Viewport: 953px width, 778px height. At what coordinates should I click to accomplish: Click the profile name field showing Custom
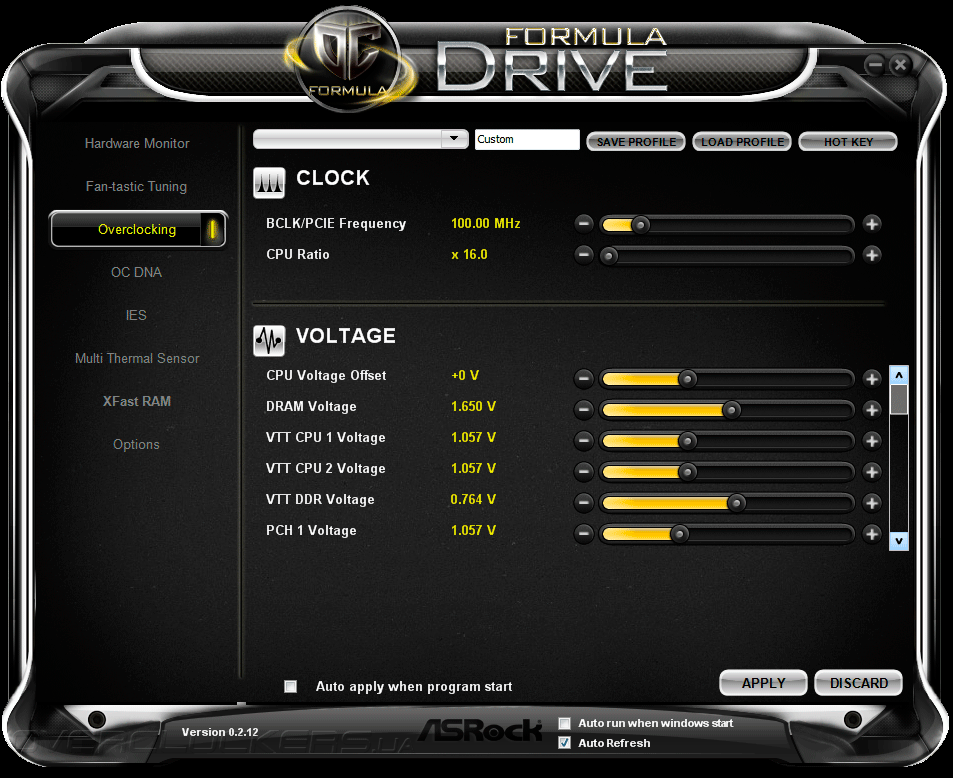pyautogui.click(x=527, y=139)
